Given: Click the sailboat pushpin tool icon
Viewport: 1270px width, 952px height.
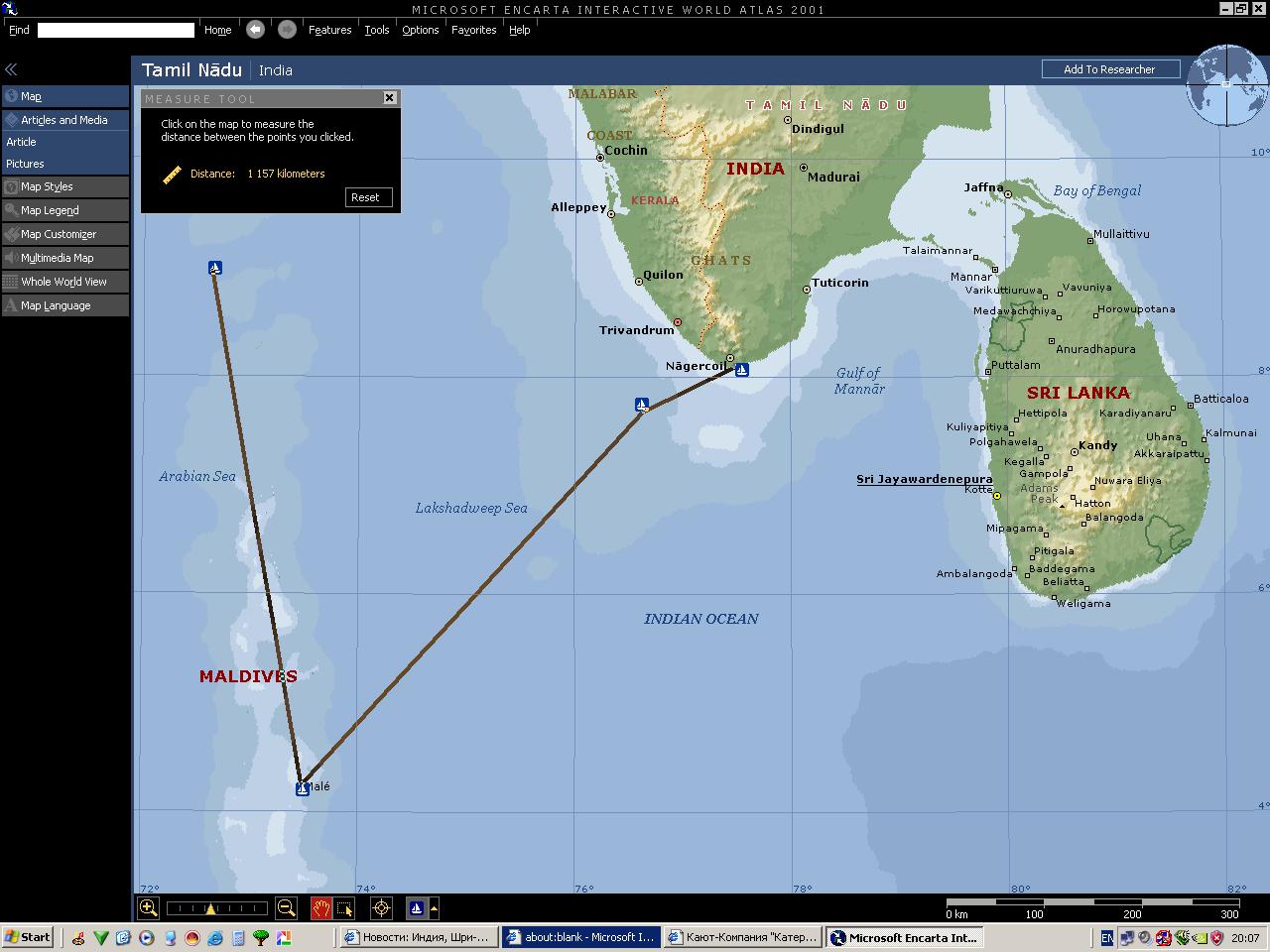Looking at the screenshot, I should pos(417,907).
